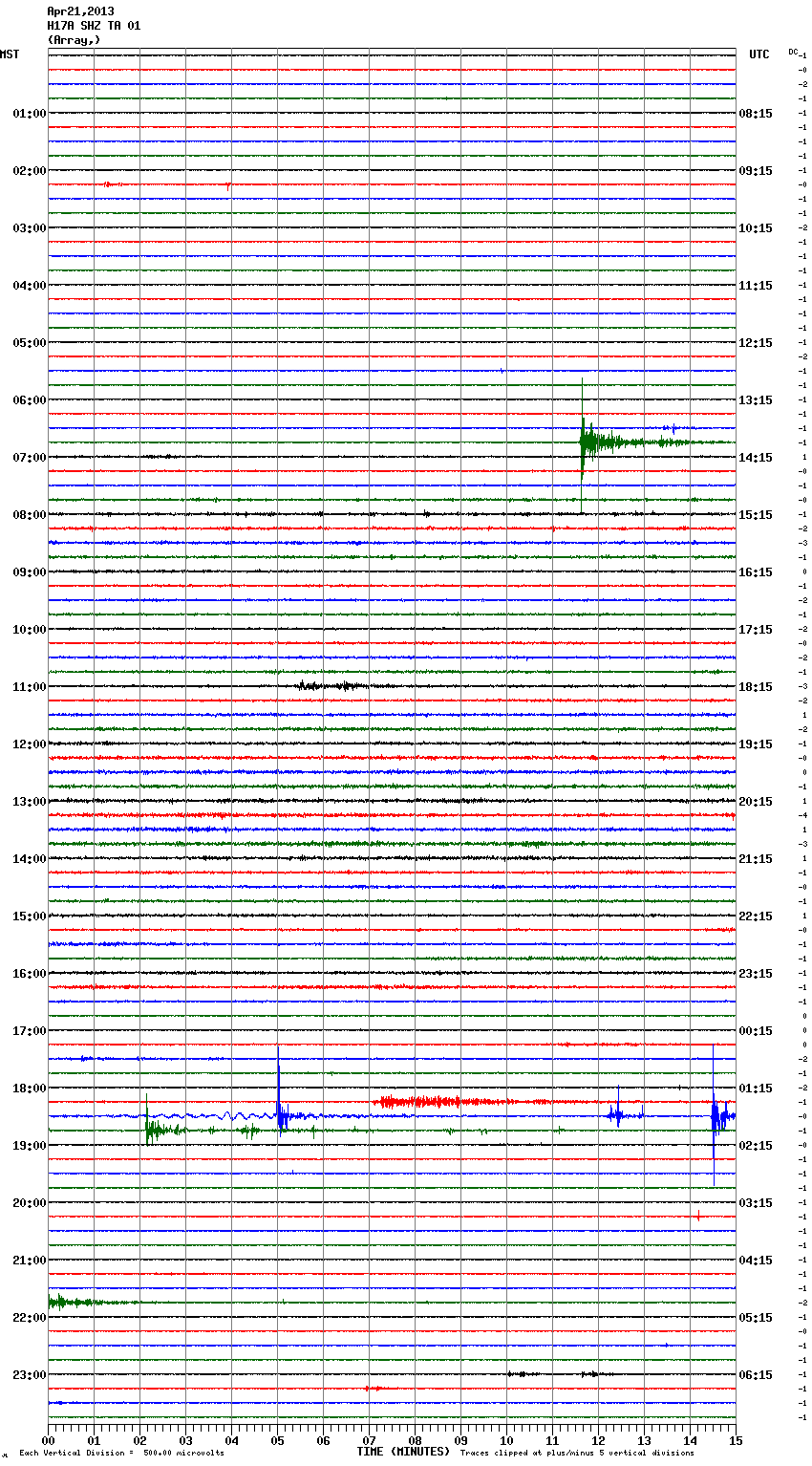Click the 06:15 UTC time label
The height and width of the screenshot is (1466, 812).
(756, 1375)
